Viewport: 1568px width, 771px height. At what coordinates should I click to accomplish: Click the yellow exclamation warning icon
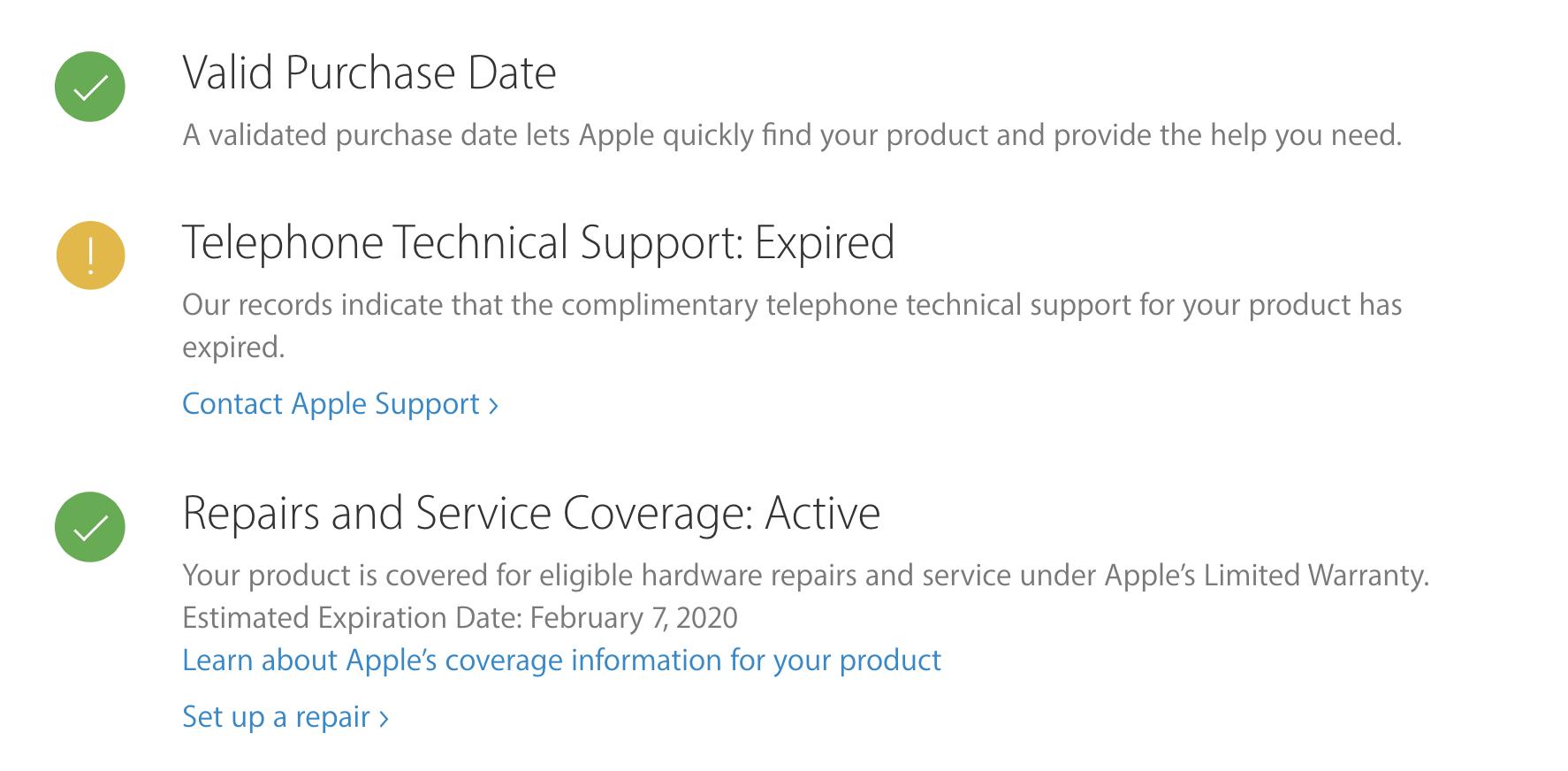pos(90,256)
